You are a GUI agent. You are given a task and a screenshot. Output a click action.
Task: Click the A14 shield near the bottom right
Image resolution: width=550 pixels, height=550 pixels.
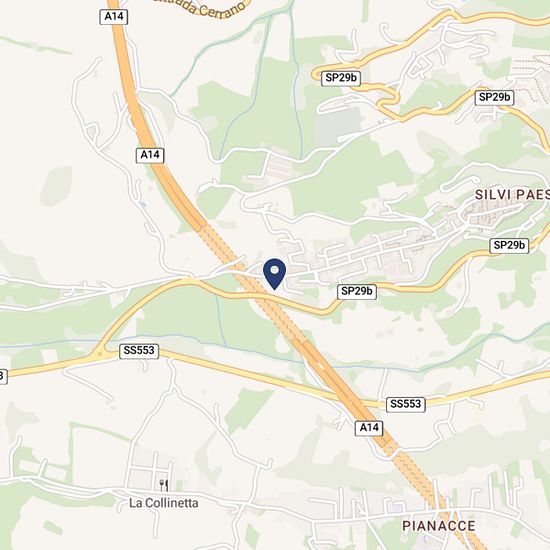(369, 428)
